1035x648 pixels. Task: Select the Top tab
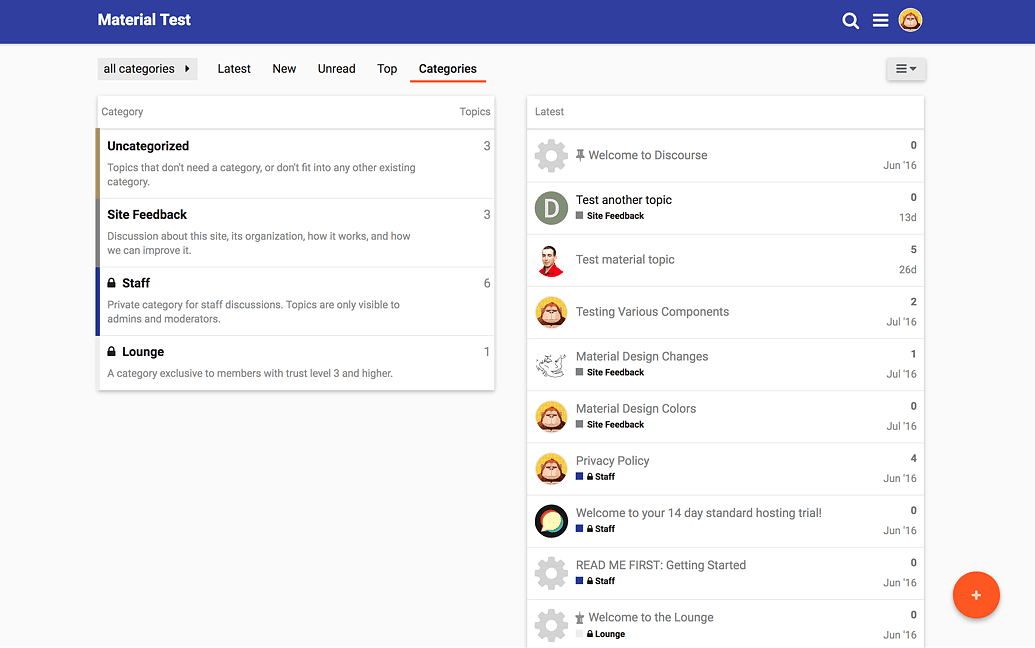pyautogui.click(x=387, y=69)
